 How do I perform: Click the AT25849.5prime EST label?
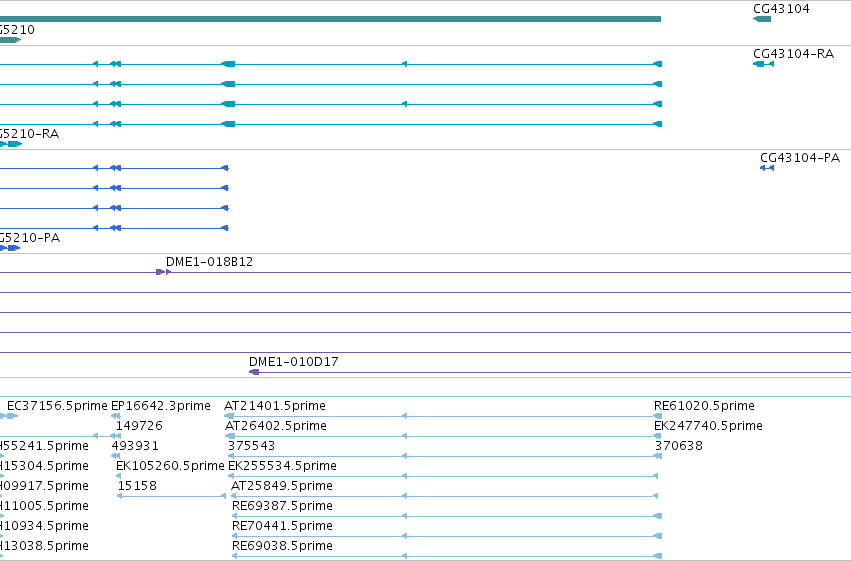tap(282, 486)
